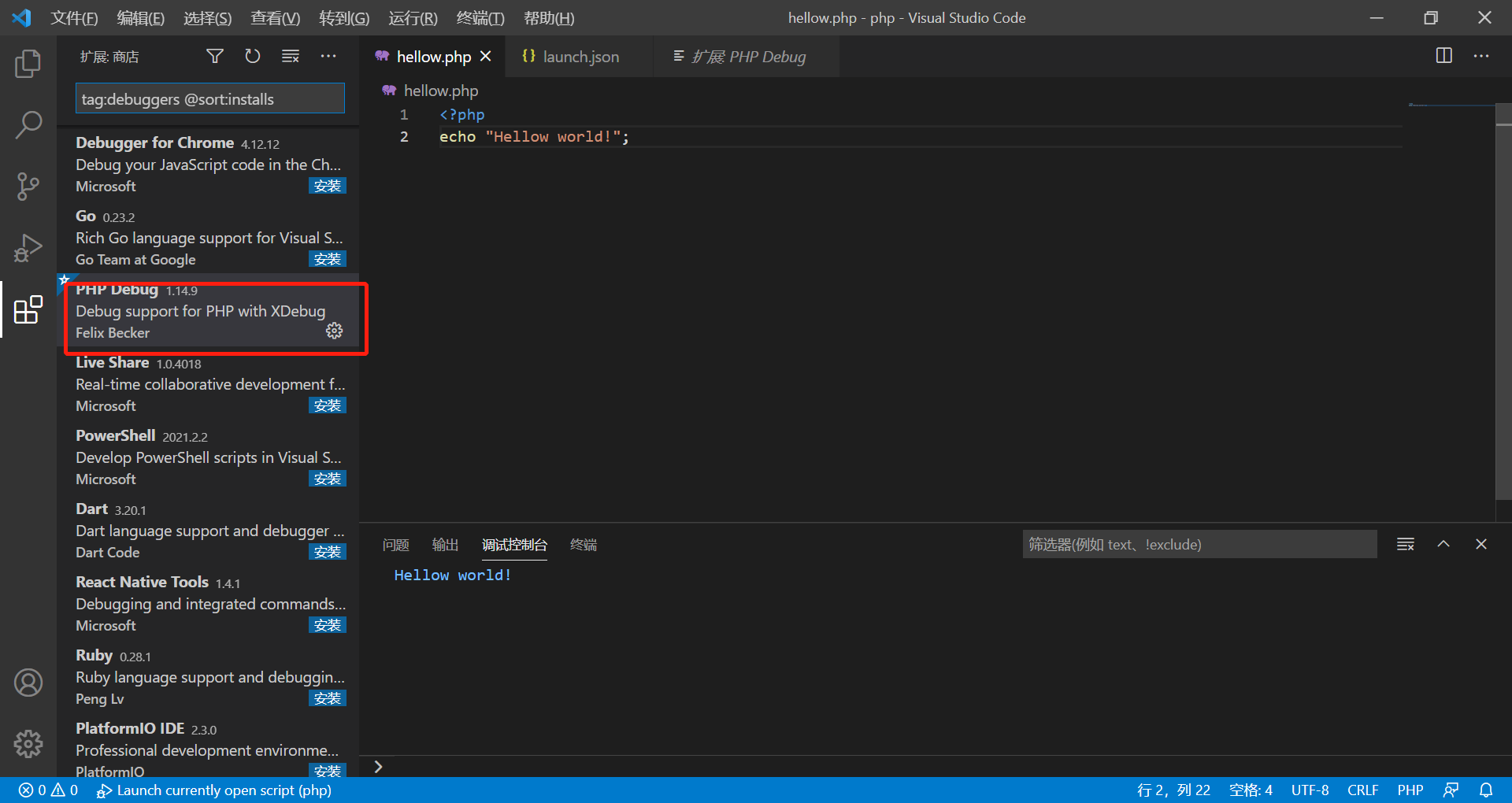Filter extensions with the funnel icon
1512x803 pixels.
(x=215, y=56)
